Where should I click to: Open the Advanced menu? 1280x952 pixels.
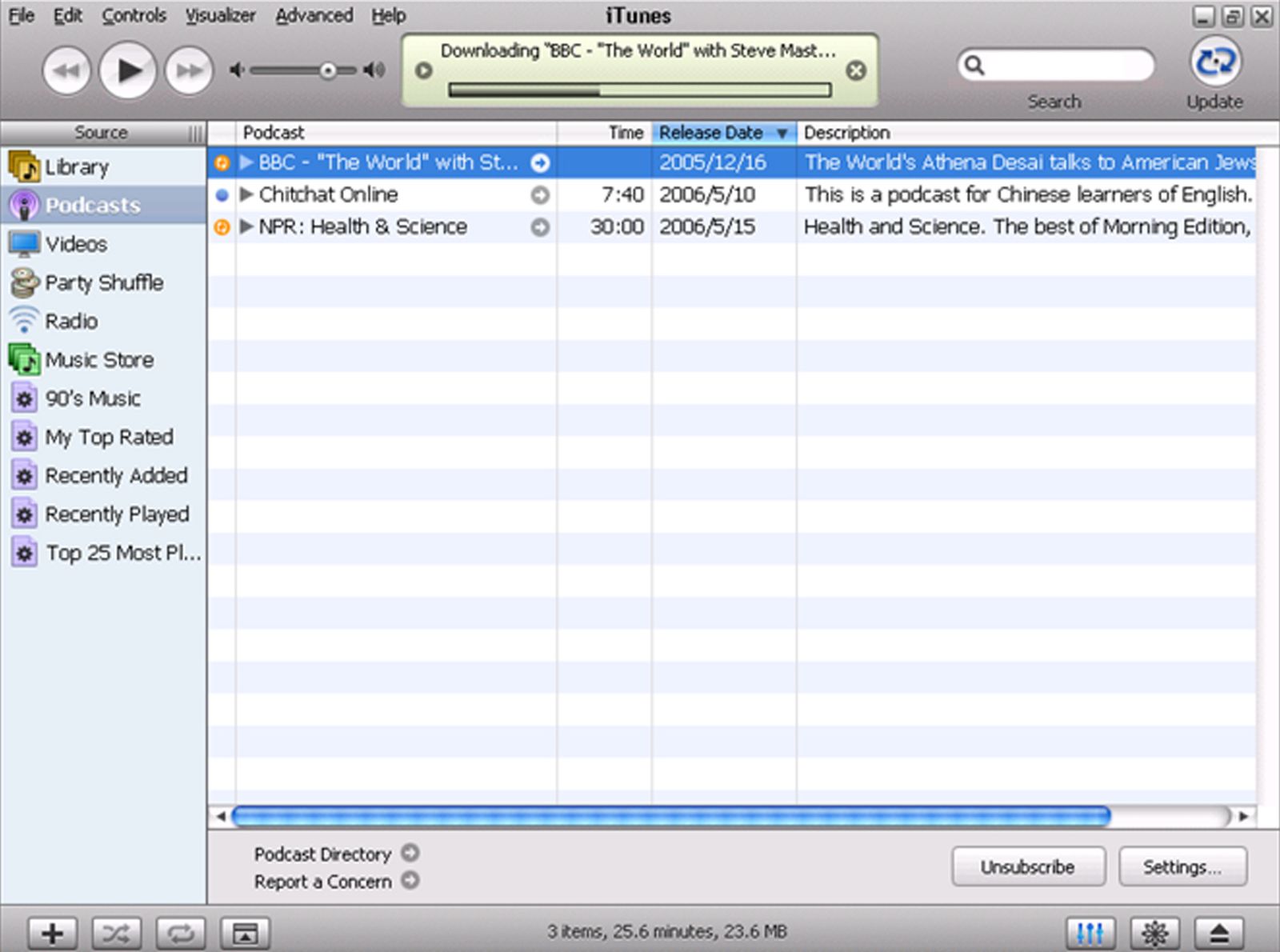point(314,15)
